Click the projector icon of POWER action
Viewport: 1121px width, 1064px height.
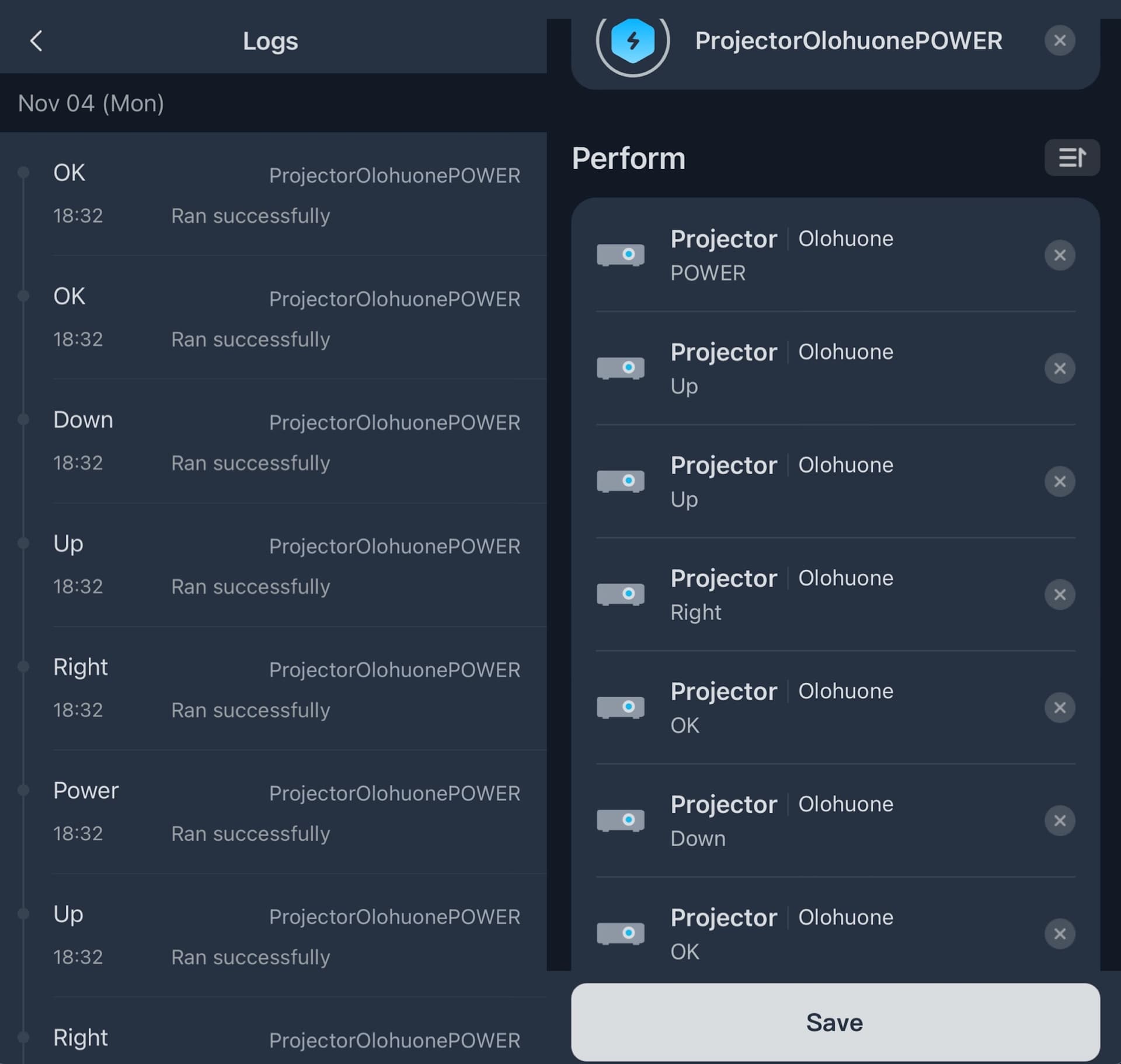(x=620, y=255)
